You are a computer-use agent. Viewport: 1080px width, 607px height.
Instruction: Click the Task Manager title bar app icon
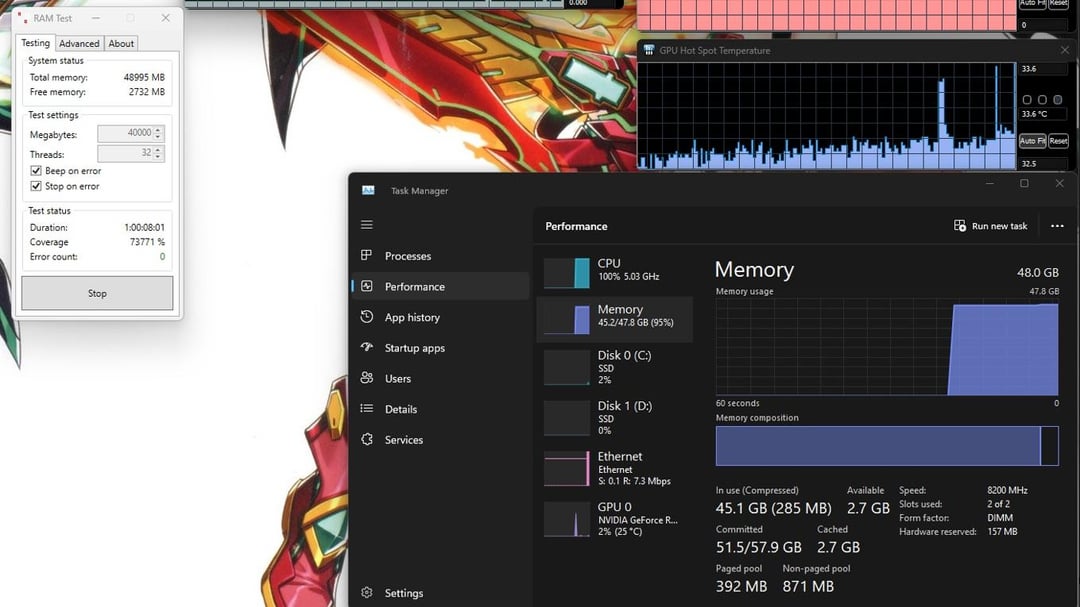(x=368, y=190)
